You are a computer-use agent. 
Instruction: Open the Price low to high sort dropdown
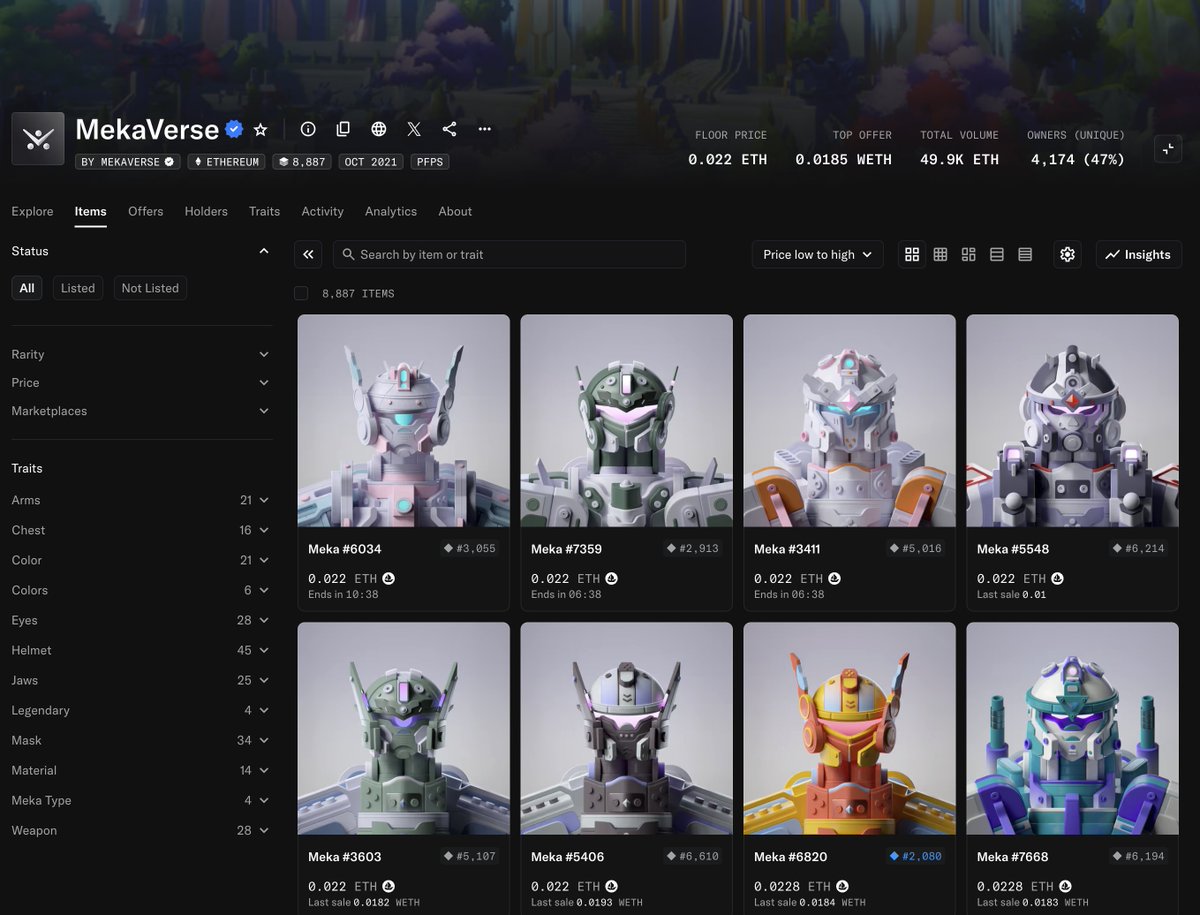click(x=818, y=255)
